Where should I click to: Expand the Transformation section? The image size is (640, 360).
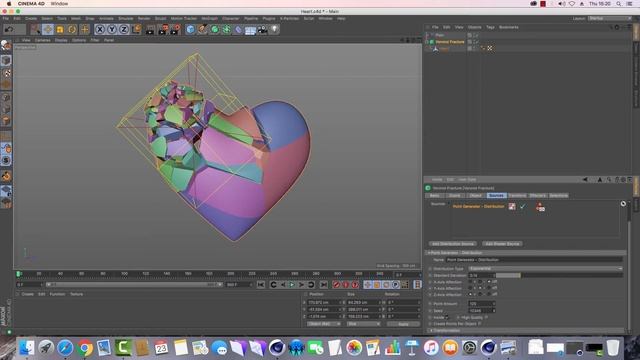tap(432, 331)
